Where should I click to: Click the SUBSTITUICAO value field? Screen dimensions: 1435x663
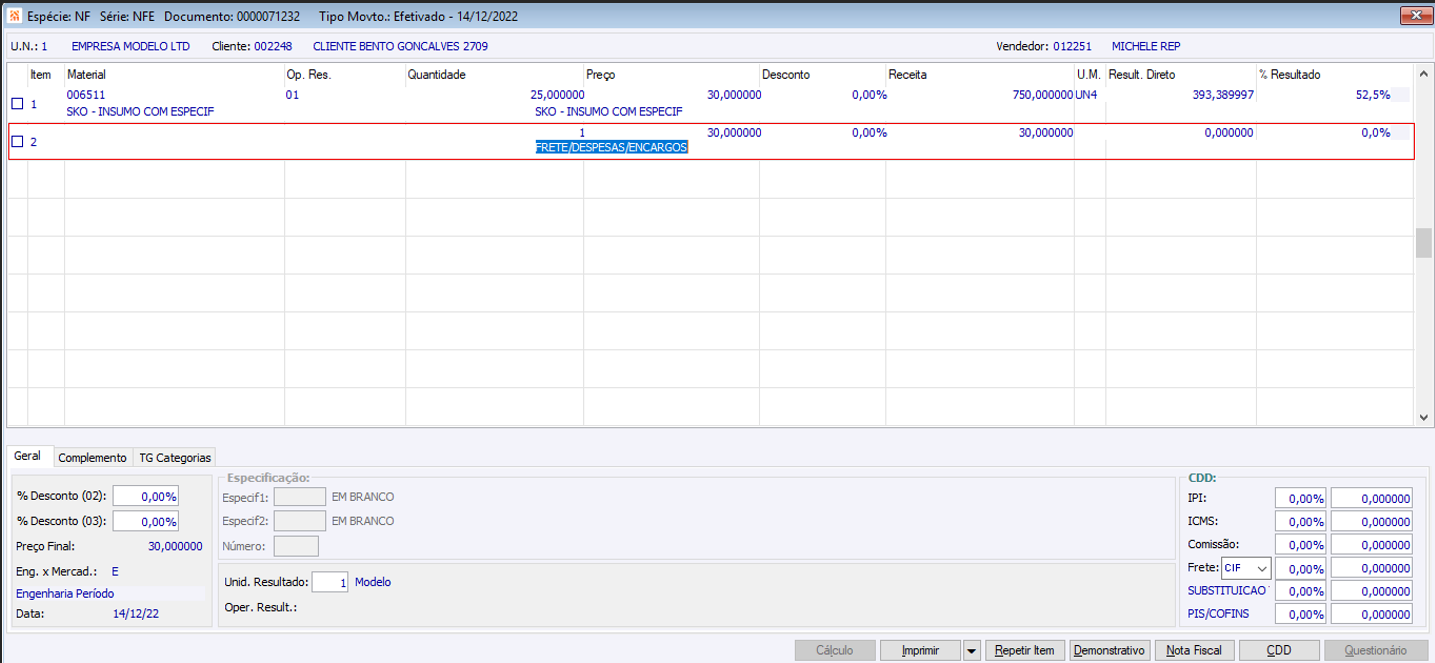tap(1371, 591)
